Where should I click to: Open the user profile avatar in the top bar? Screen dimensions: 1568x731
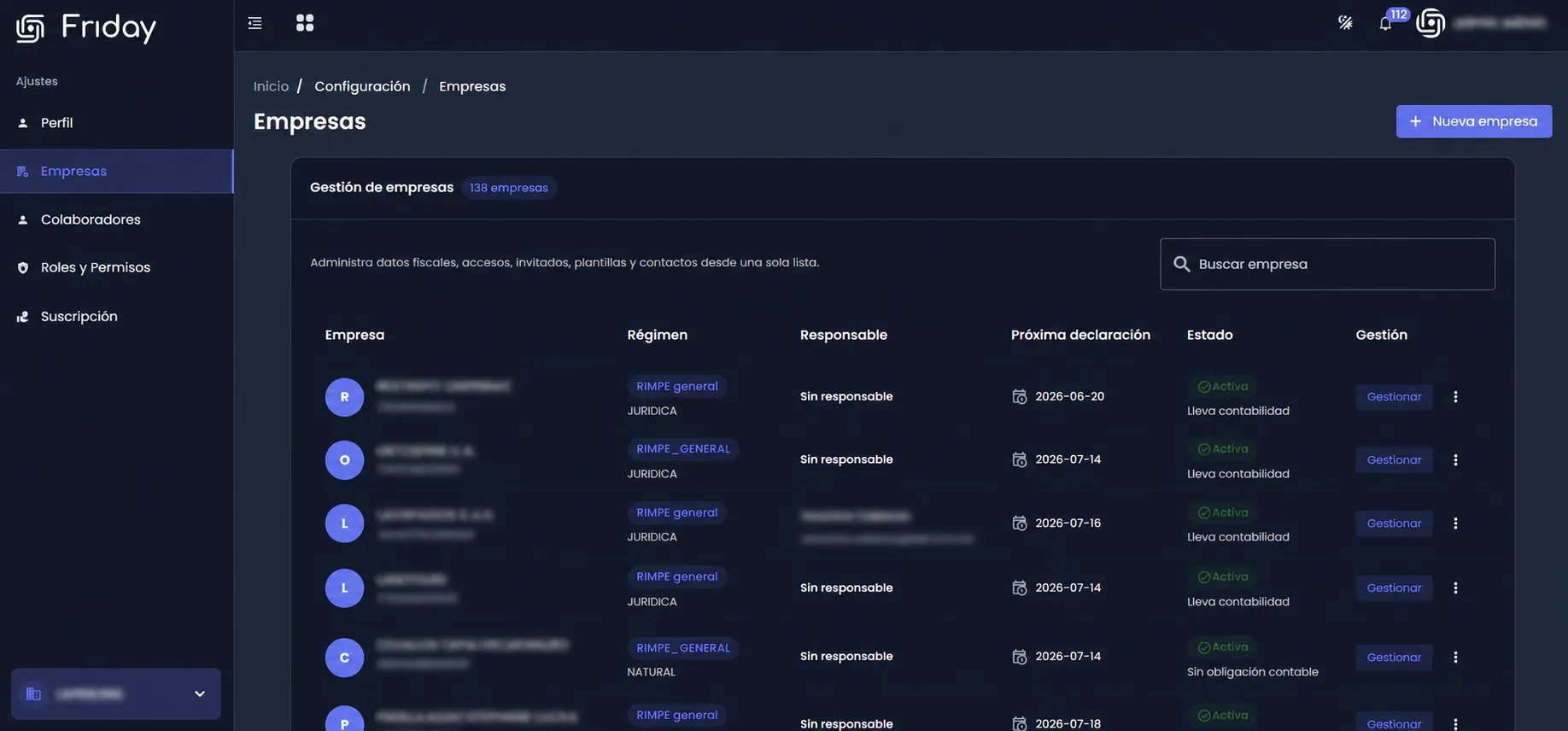click(x=1431, y=23)
